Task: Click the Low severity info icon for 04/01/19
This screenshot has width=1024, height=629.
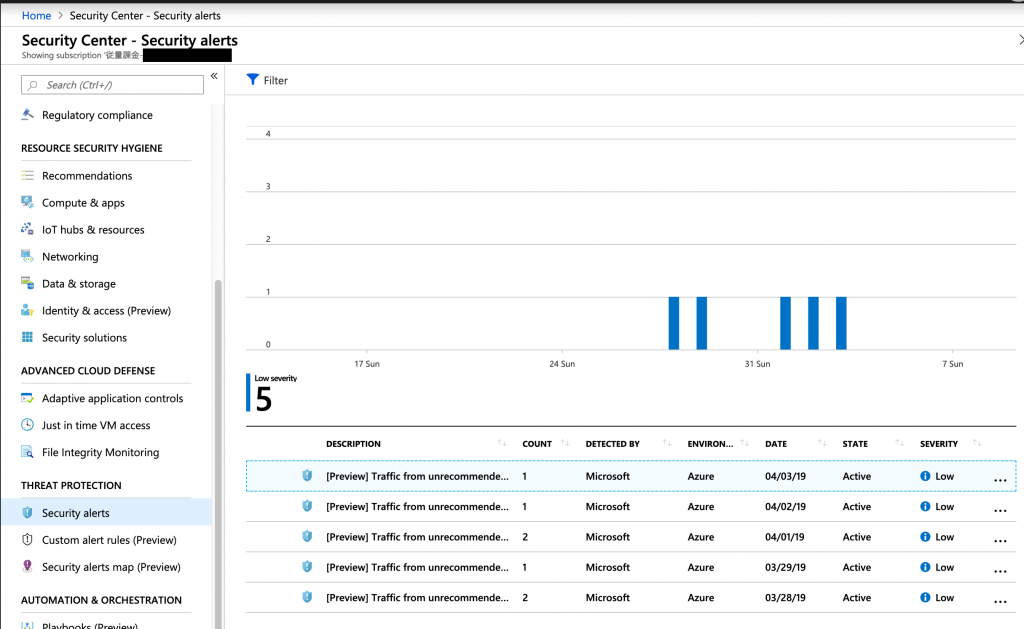Action: [x=925, y=537]
